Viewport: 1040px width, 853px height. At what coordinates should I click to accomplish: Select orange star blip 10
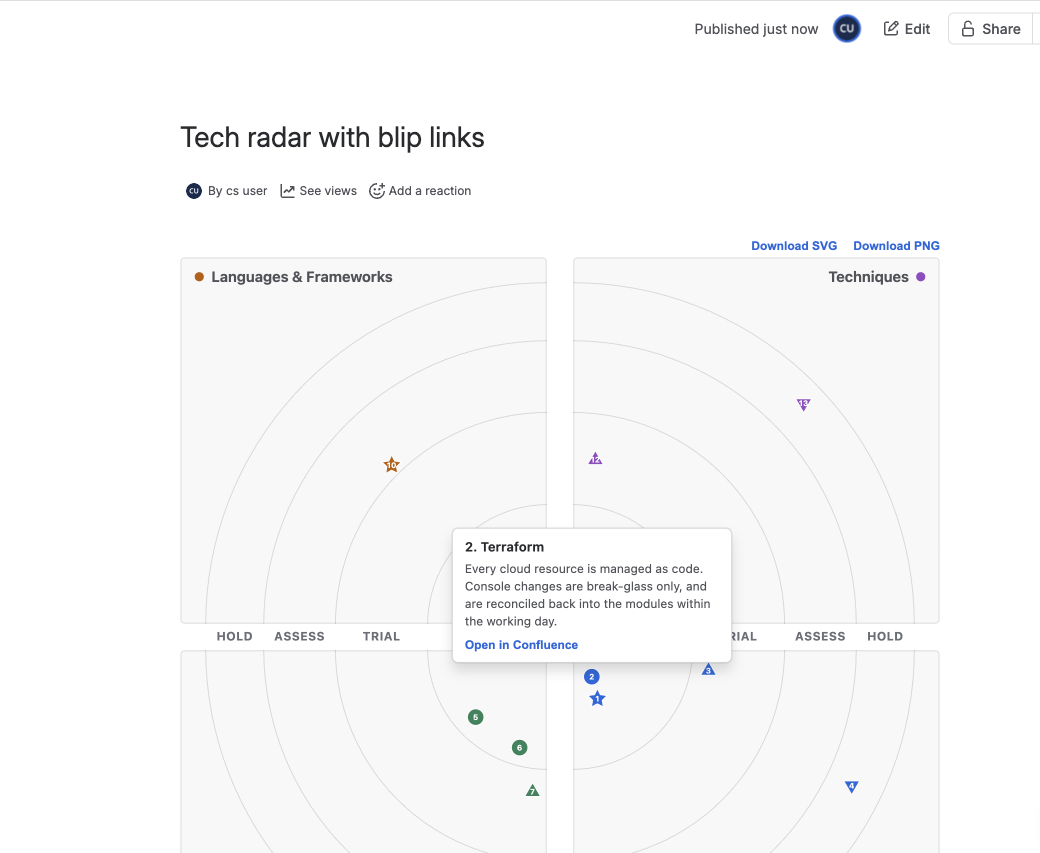click(x=391, y=465)
